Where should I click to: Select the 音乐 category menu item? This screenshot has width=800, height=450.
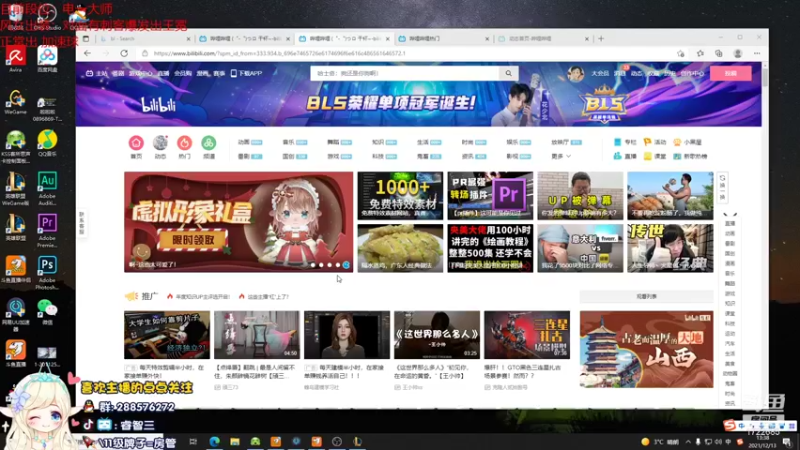(x=294, y=142)
